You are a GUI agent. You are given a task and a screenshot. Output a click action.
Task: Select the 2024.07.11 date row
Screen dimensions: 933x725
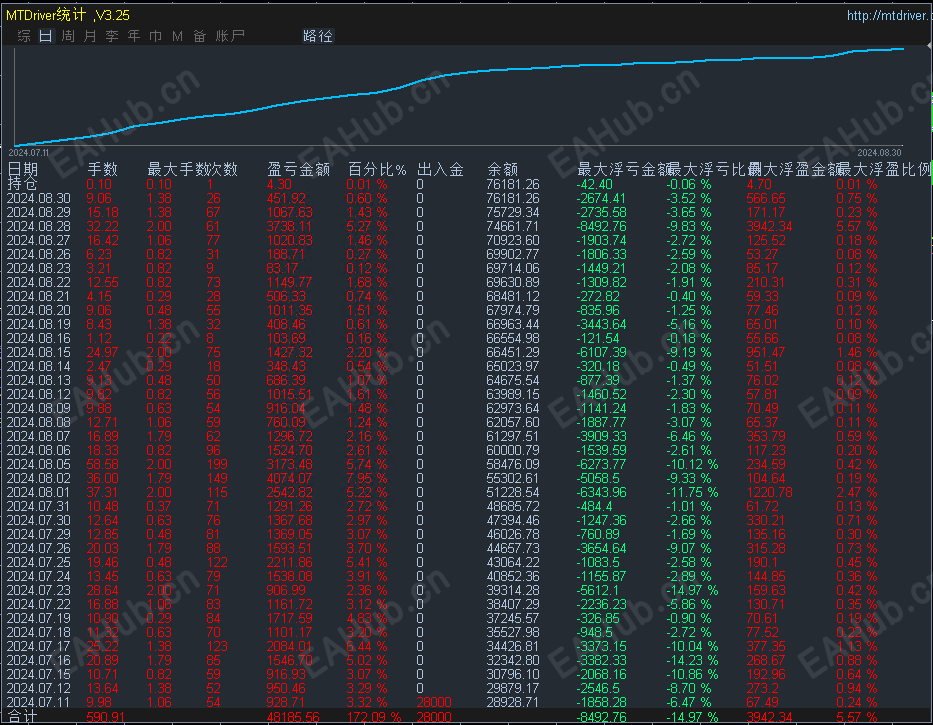[x=39, y=702]
